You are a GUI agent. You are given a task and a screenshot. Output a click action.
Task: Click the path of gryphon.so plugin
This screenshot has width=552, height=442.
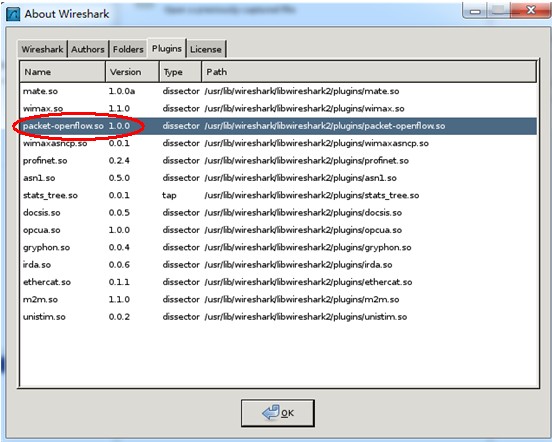coord(308,247)
